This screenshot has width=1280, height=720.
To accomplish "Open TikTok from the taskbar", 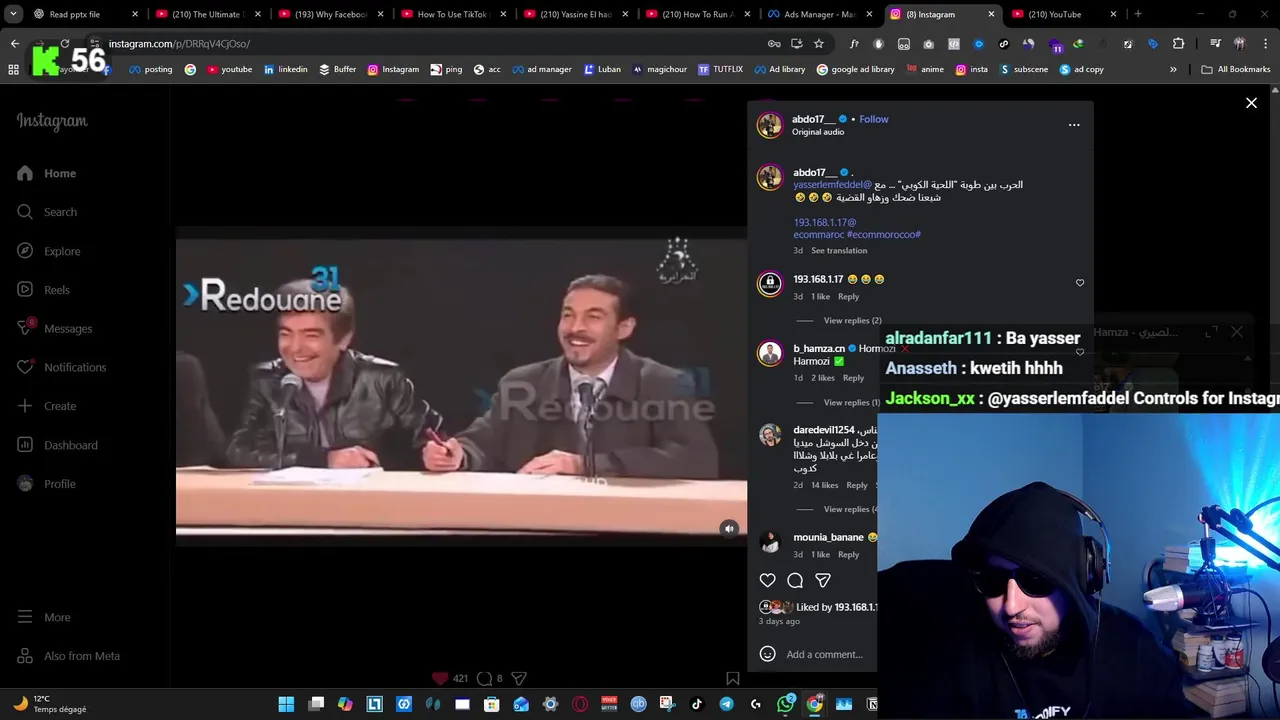I will pos(697,704).
